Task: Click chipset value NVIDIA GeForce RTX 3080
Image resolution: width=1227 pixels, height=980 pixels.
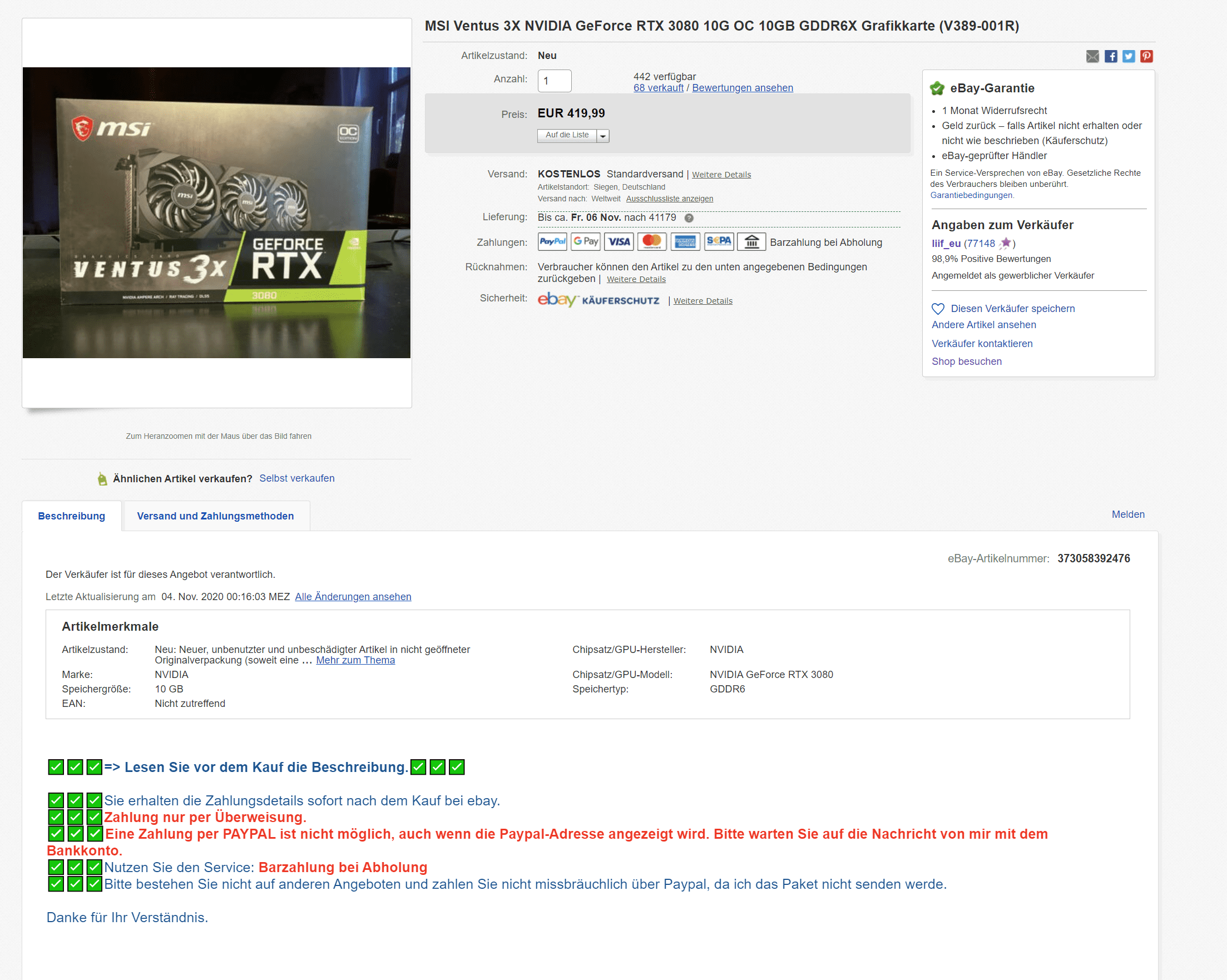Action: click(771, 675)
